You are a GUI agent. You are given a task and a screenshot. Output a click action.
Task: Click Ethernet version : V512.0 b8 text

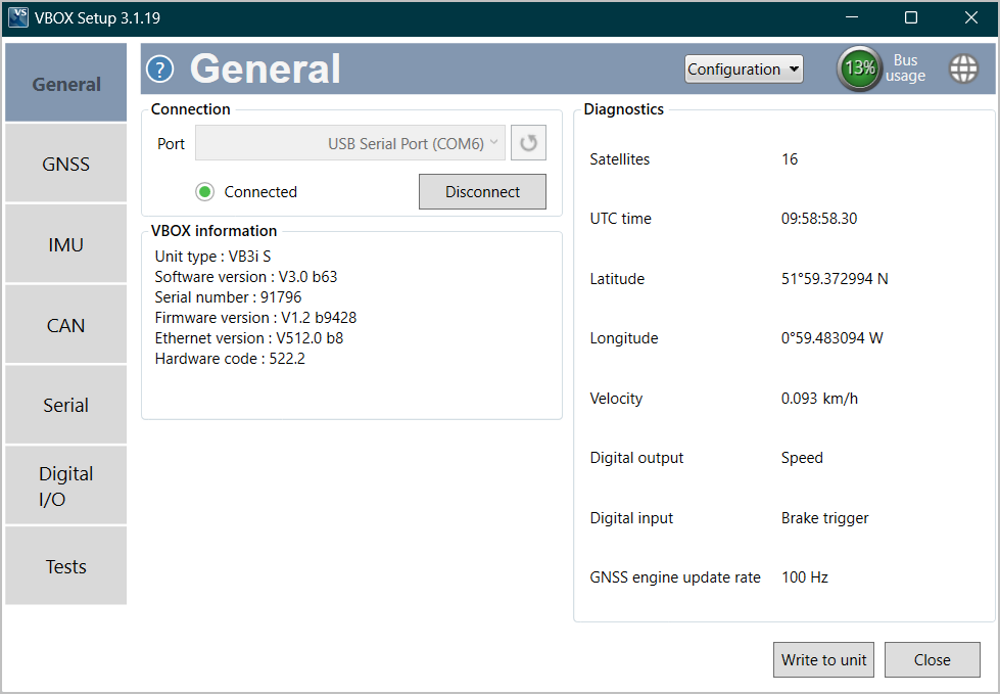click(249, 338)
